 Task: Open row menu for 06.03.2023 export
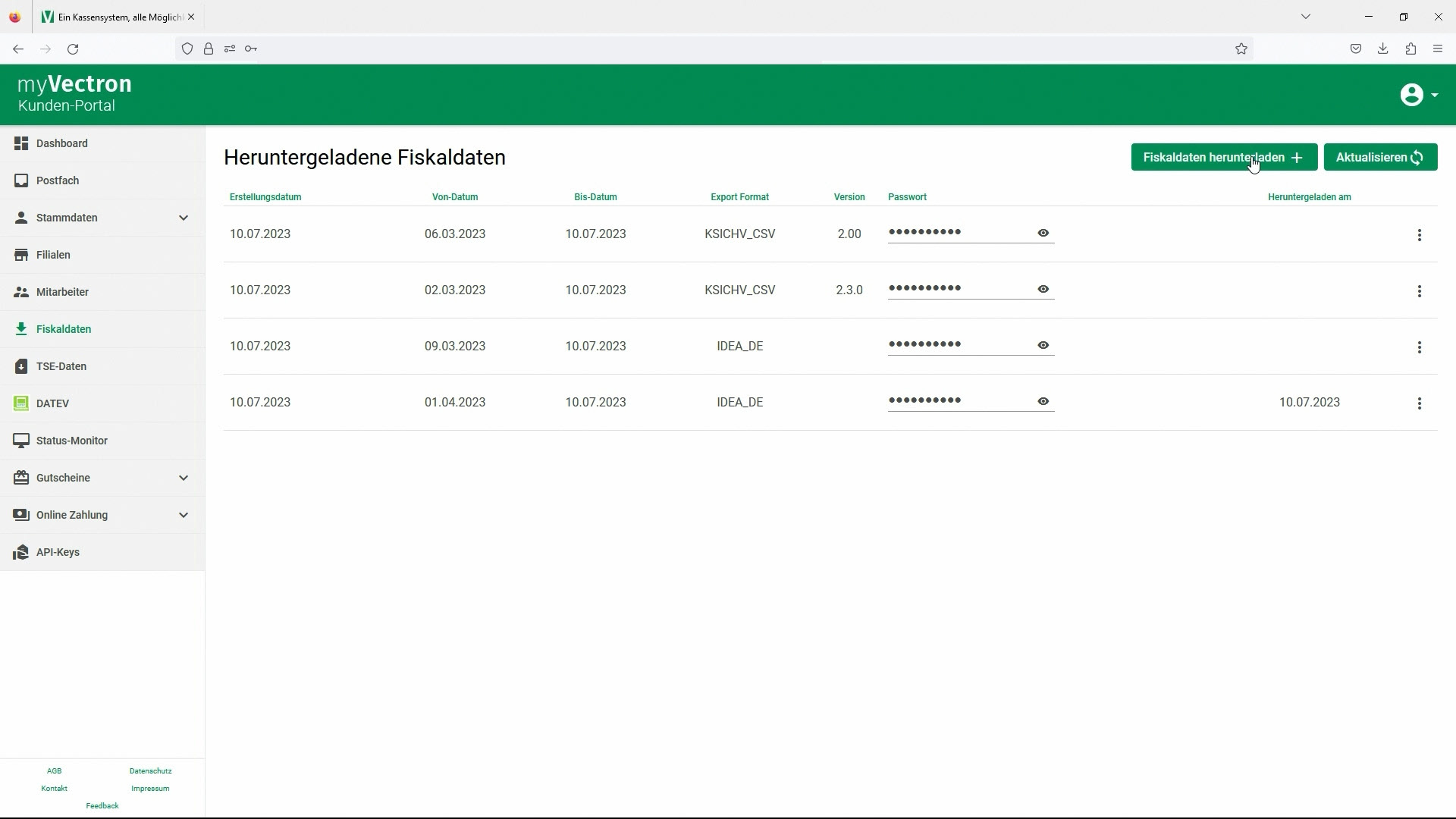pos(1420,235)
